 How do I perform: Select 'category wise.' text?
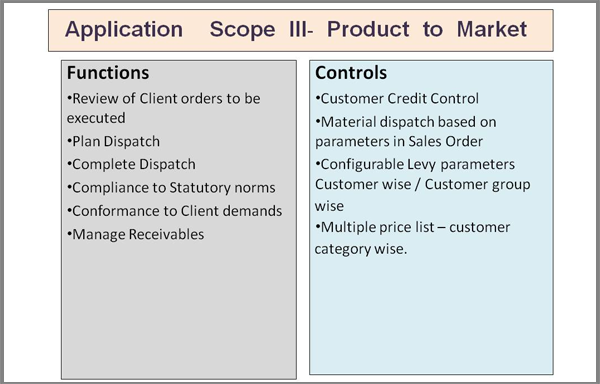pos(361,249)
